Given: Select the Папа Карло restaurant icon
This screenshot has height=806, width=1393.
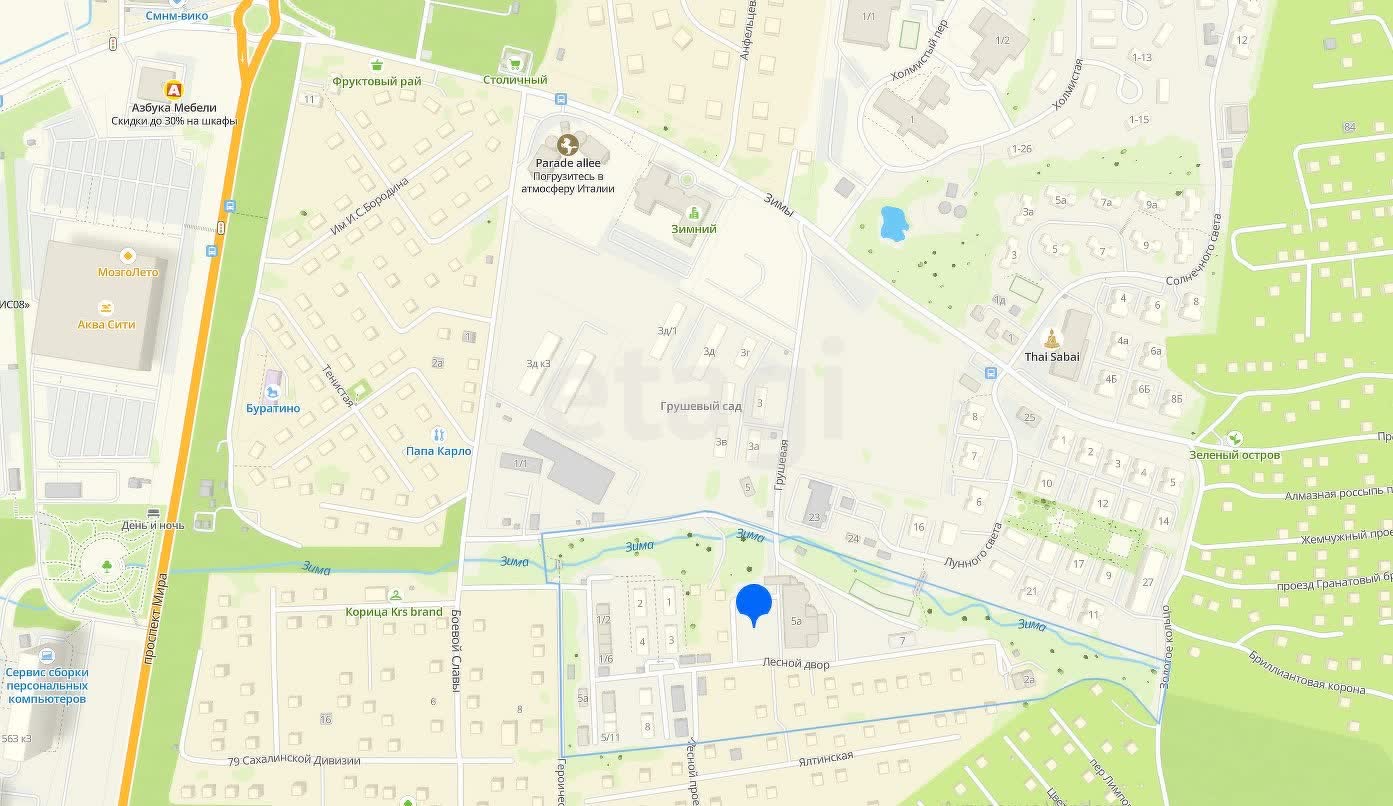Looking at the screenshot, I should (x=438, y=435).
